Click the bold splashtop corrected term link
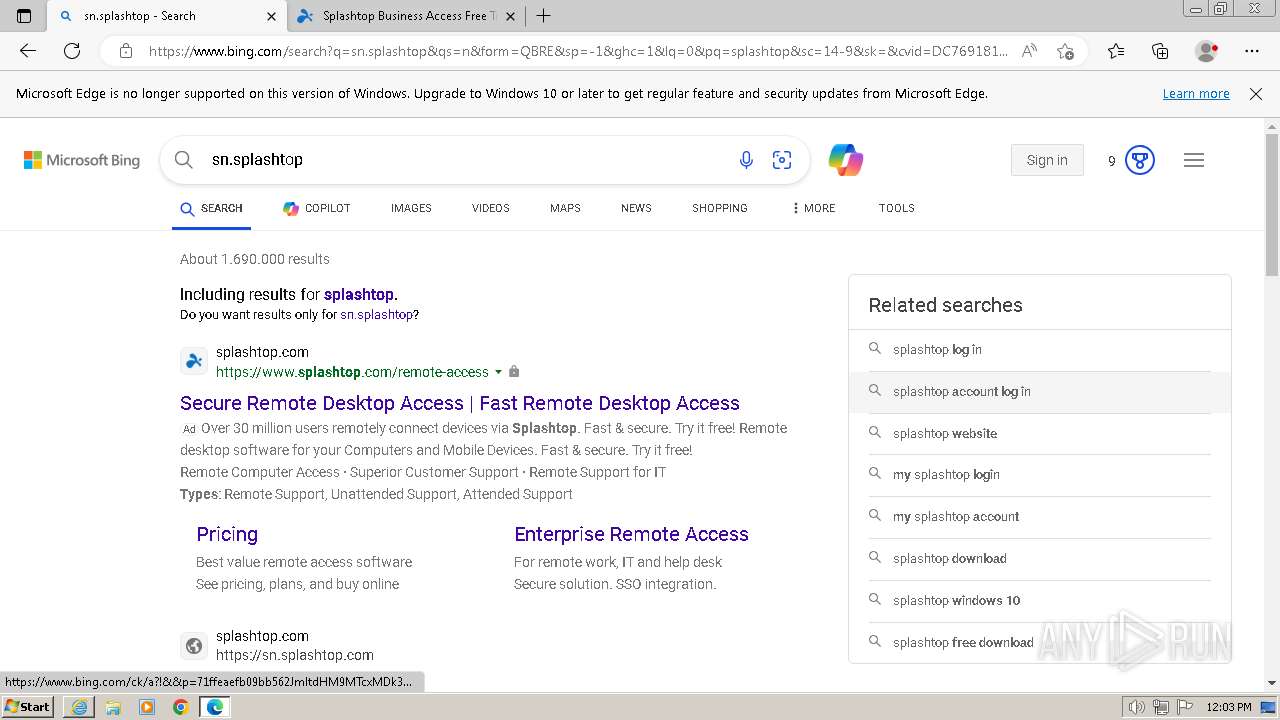This screenshot has width=1280, height=720. (x=359, y=294)
